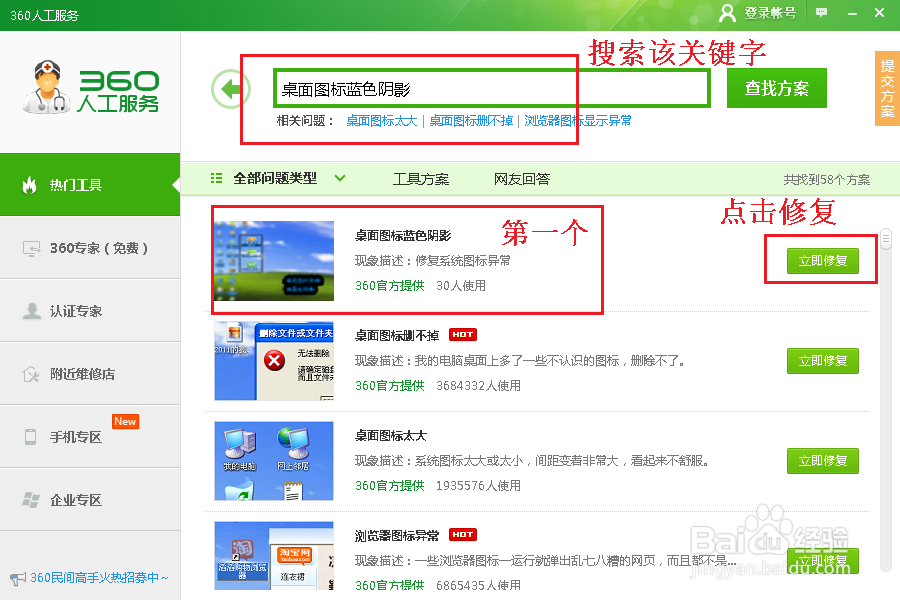Click 立即修复 for 桌面图标蓝色阴影
900x600 pixels.
pyautogui.click(x=823, y=261)
